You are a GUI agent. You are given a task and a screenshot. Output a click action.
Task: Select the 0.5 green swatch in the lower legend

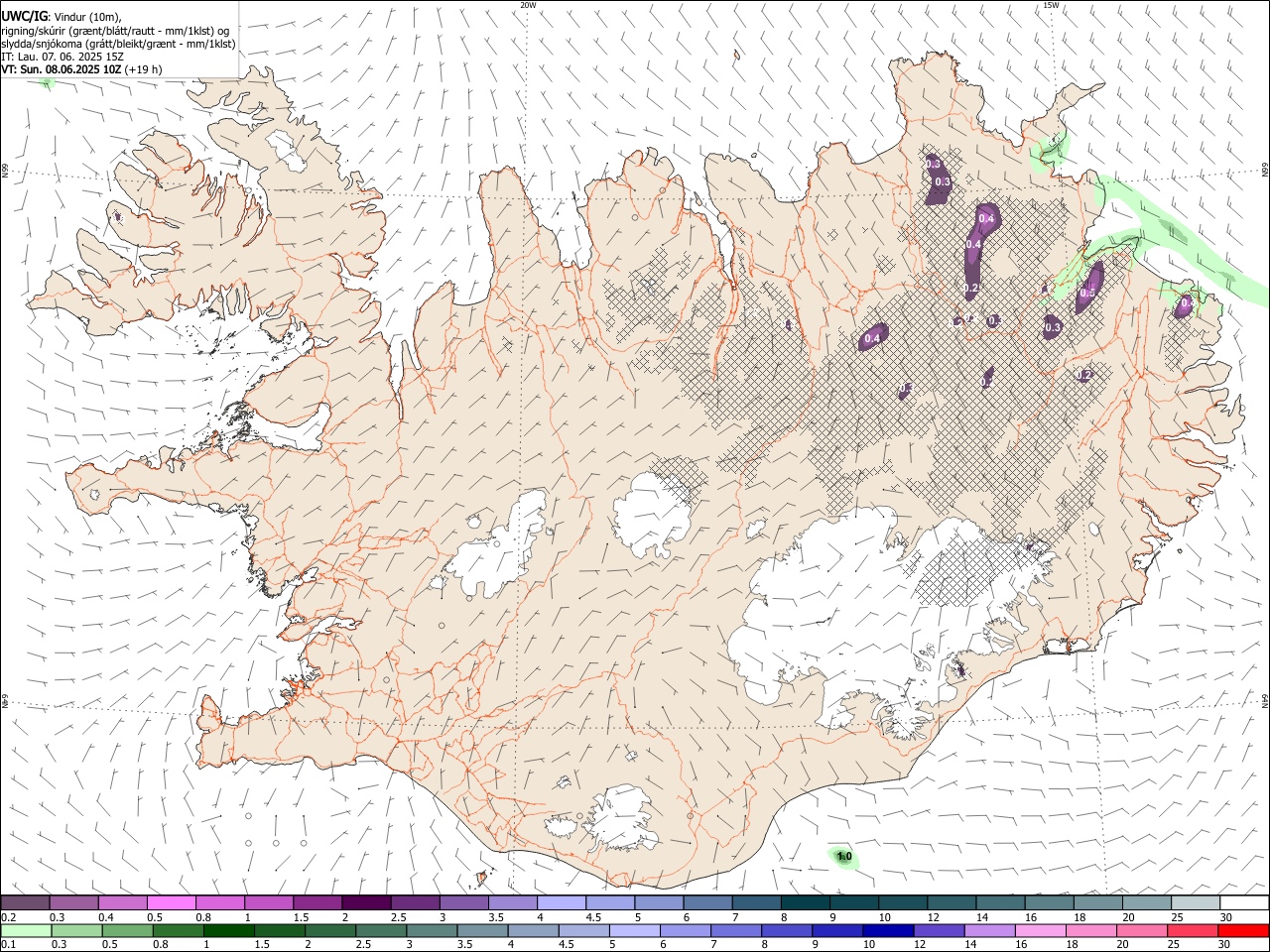pyautogui.click(x=127, y=930)
